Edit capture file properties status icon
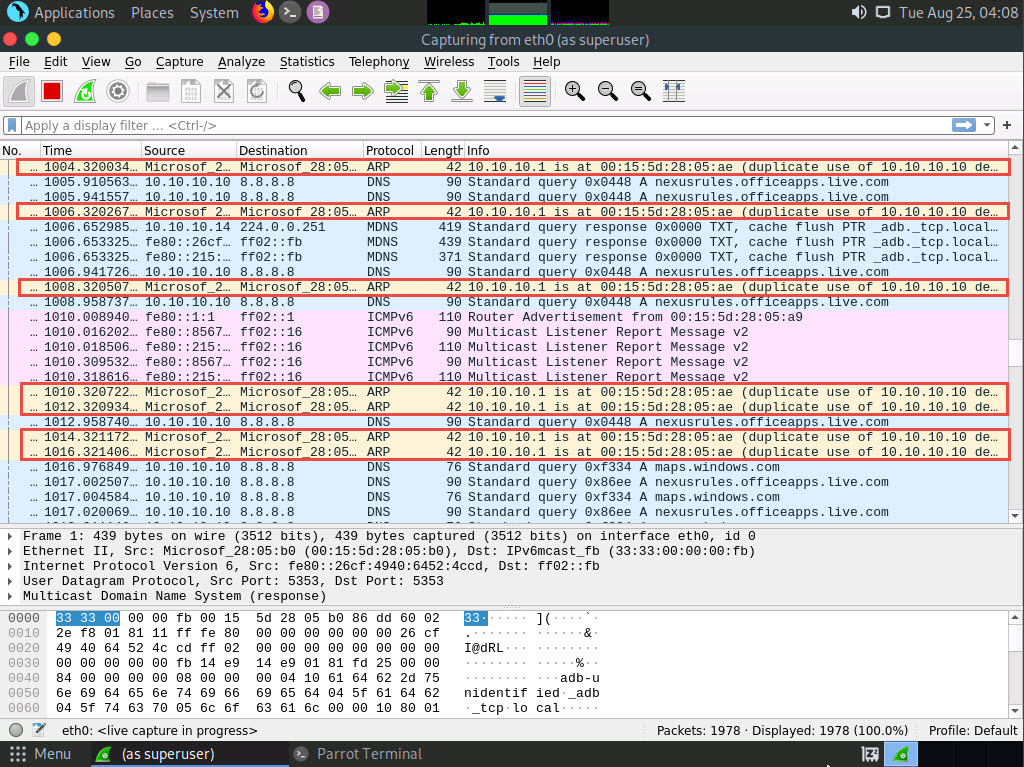This screenshot has height=767, width=1024. tap(39, 730)
